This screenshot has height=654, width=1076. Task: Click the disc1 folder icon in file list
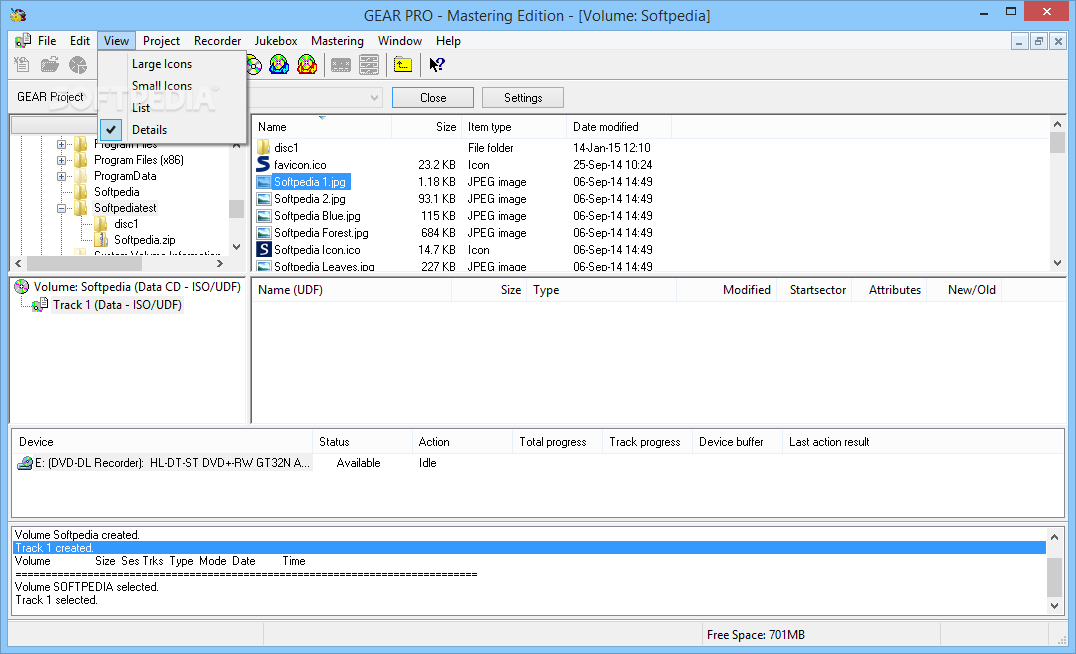pyautogui.click(x=264, y=148)
